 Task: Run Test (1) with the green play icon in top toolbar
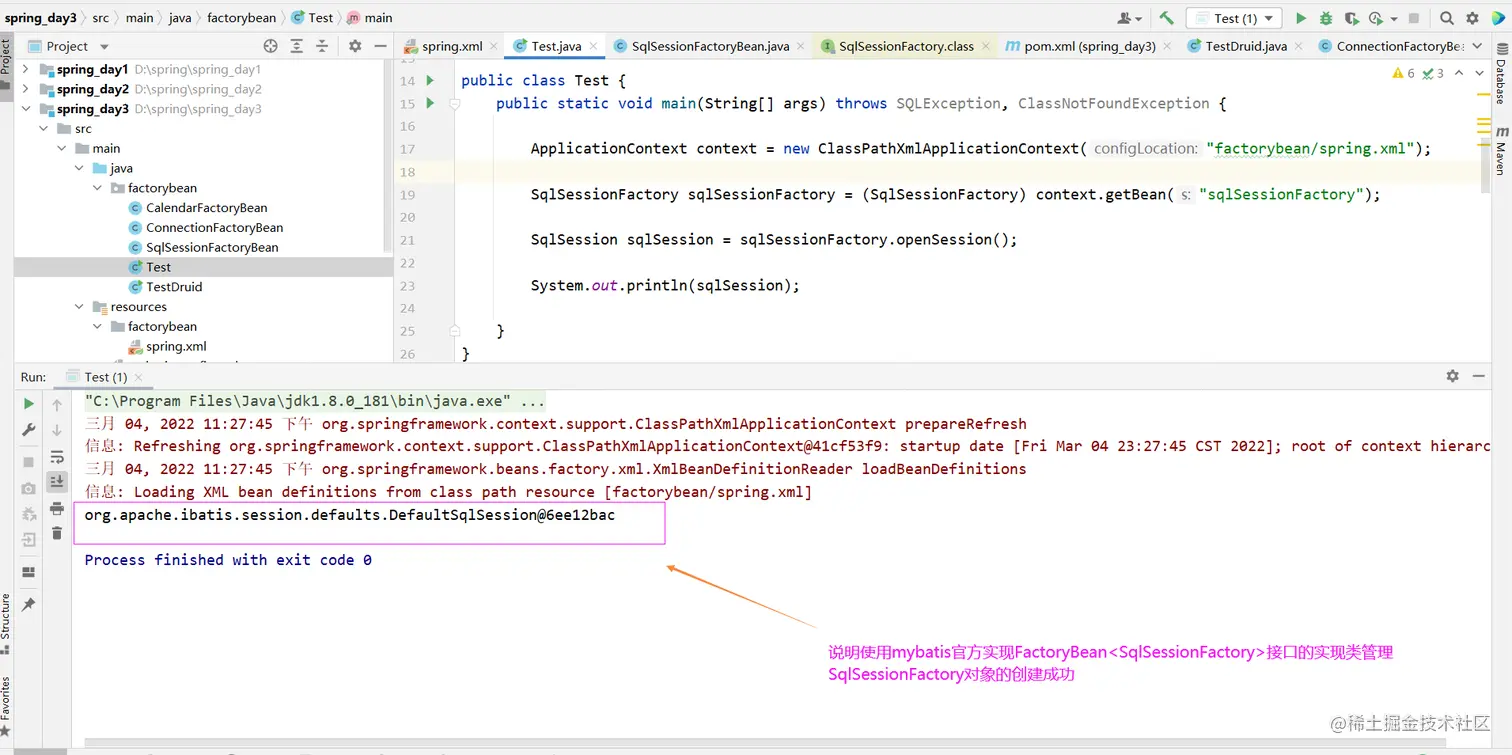pyautogui.click(x=1301, y=18)
